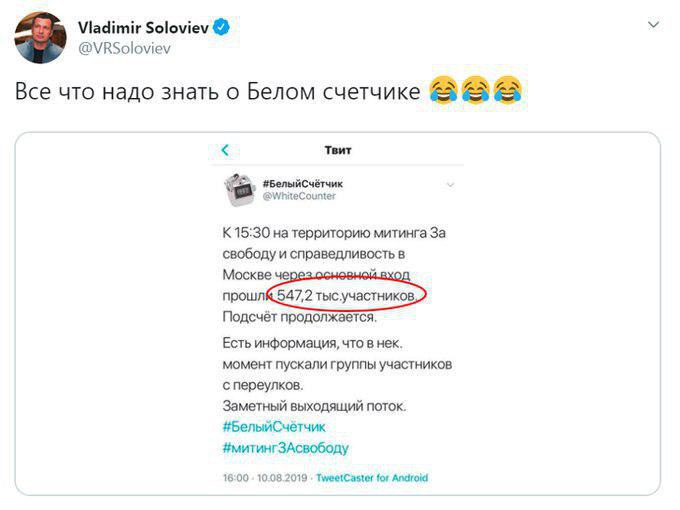Click the blue verified badge
The image size is (680, 510).
[x=221, y=29]
